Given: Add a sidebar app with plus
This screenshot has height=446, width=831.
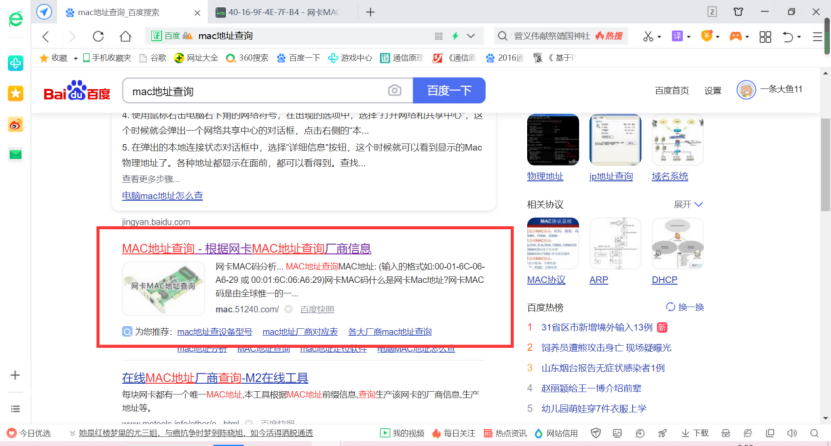Looking at the screenshot, I should point(15,375).
